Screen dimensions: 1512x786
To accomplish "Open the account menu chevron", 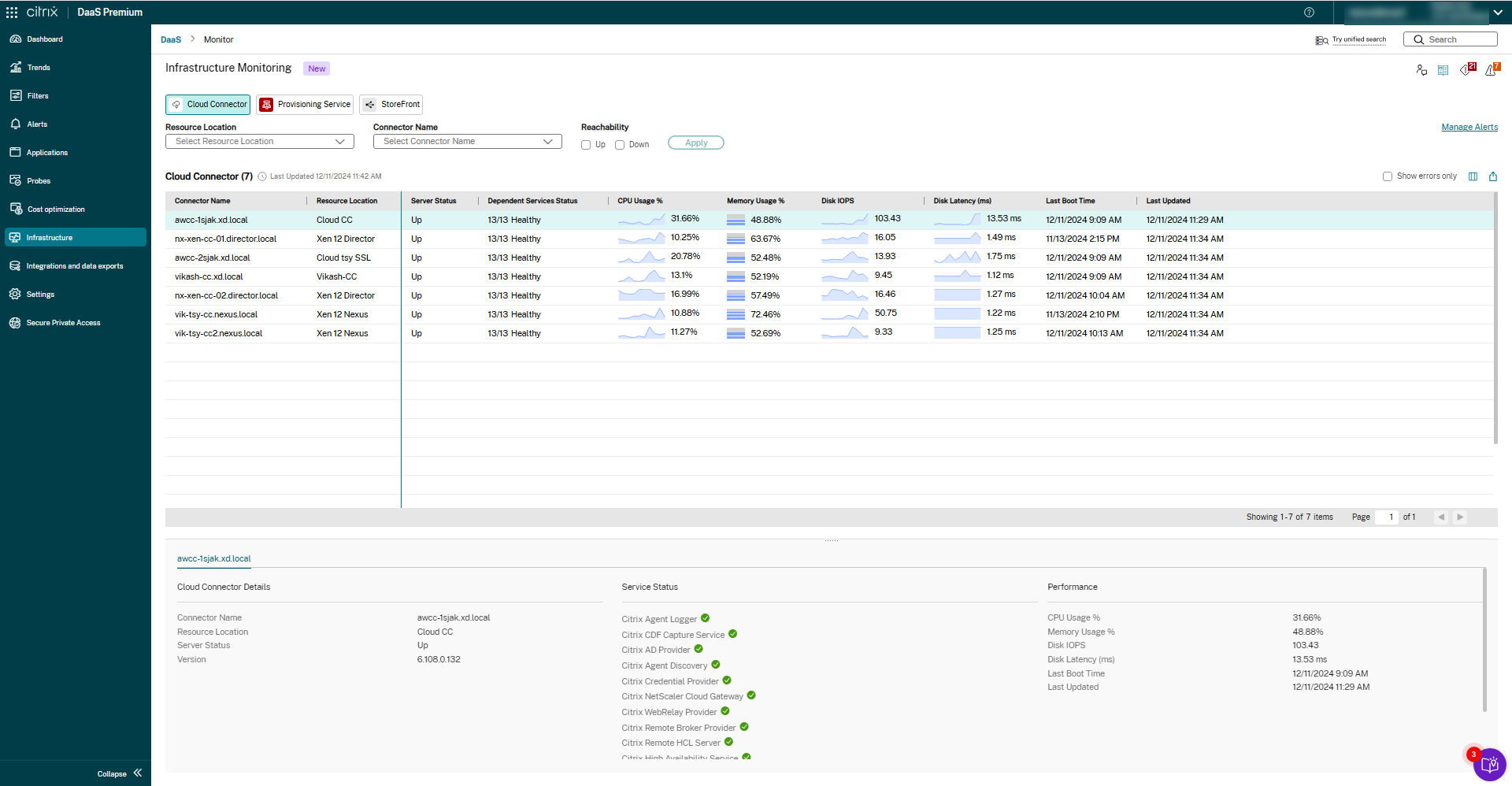I will coord(1497,13).
